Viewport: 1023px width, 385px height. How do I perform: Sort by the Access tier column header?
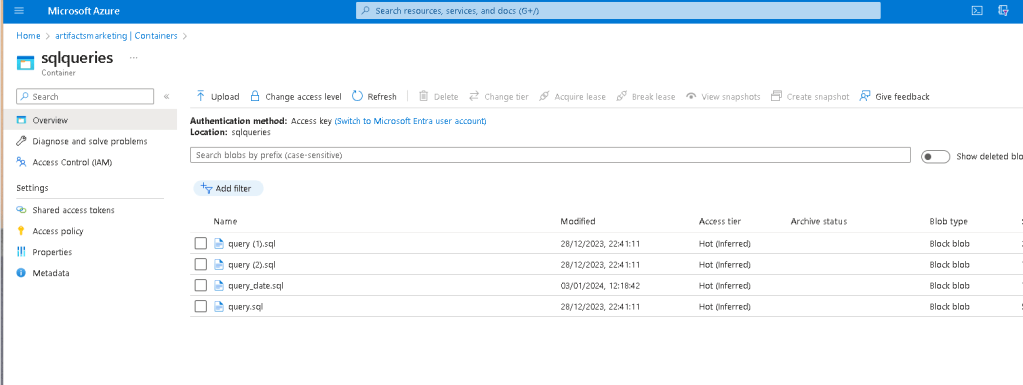point(720,221)
